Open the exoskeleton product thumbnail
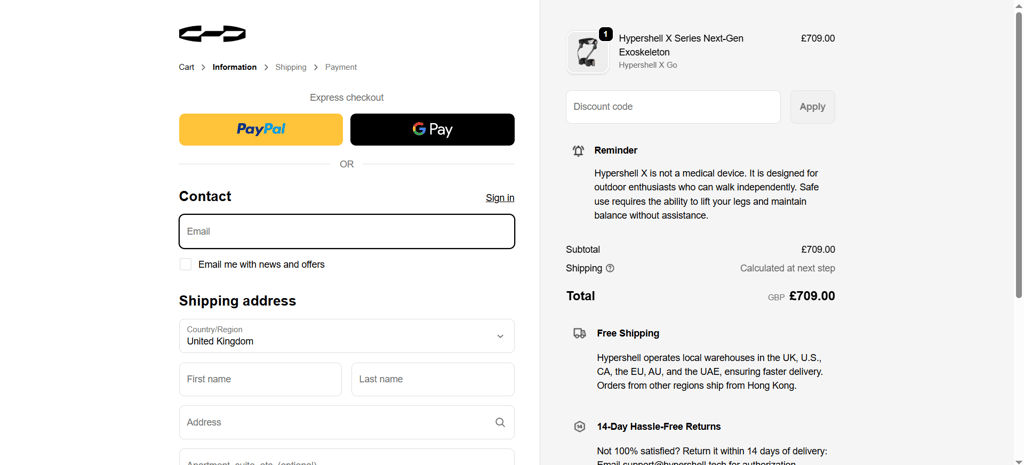The height and width of the screenshot is (465, 1024). (587, 52)
